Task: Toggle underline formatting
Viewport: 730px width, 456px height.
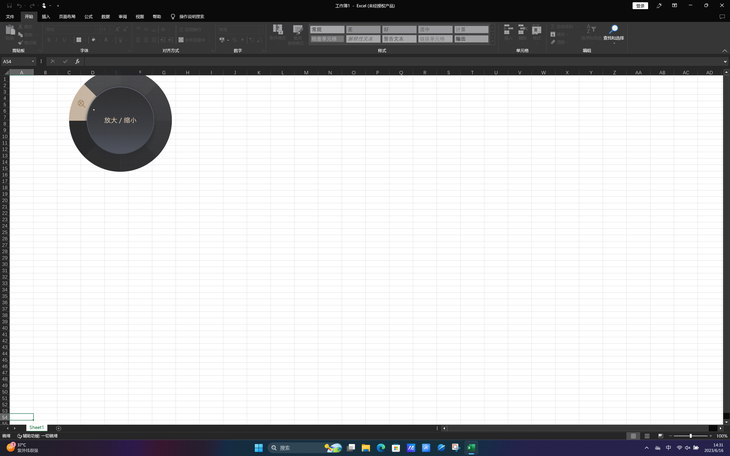Action: (x=64, y=40)
